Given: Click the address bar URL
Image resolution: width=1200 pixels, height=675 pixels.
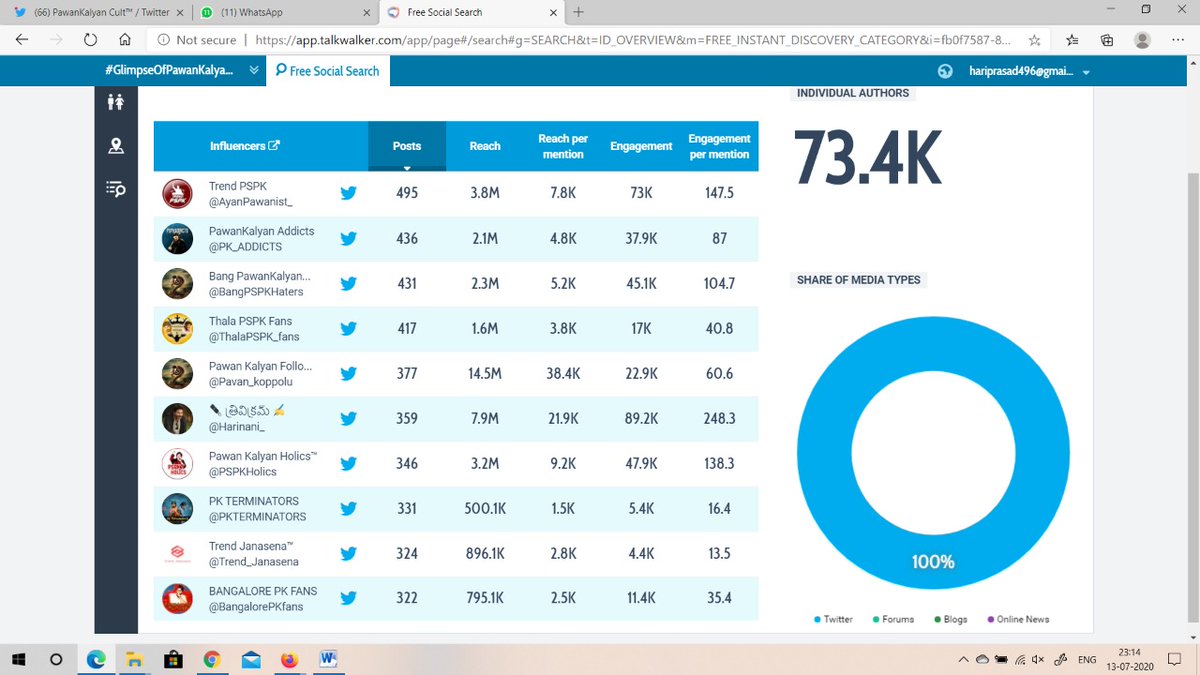Looking at the screenshot, I should (633, 40).
